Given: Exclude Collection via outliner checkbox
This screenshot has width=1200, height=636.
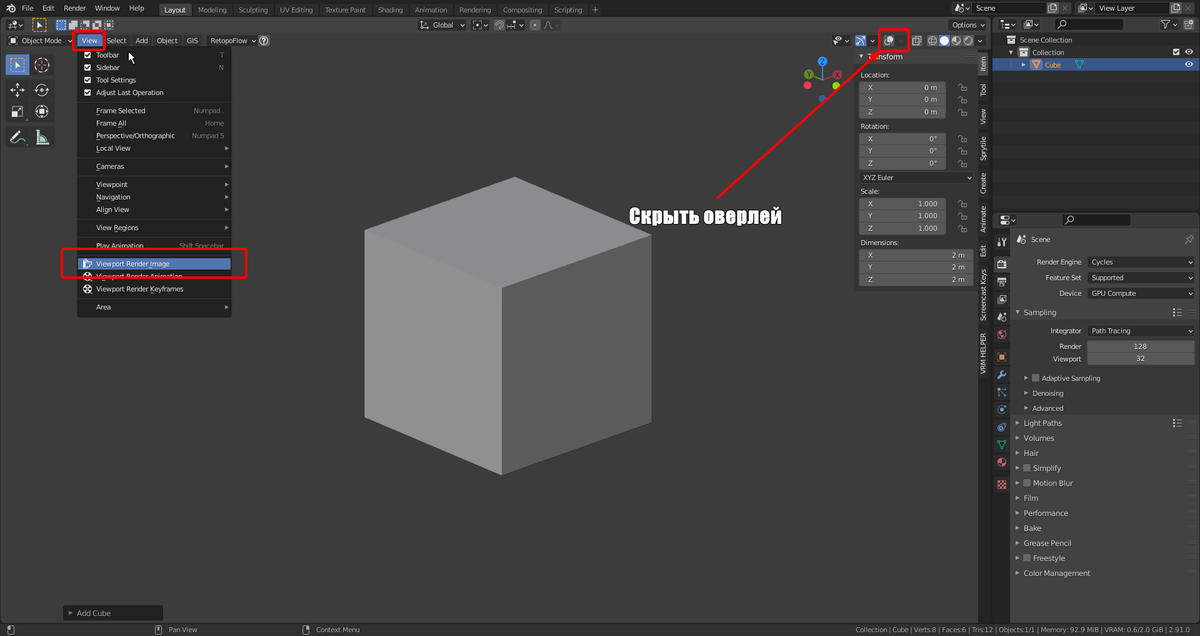Looking at the screenshot, I should 1176,52.
